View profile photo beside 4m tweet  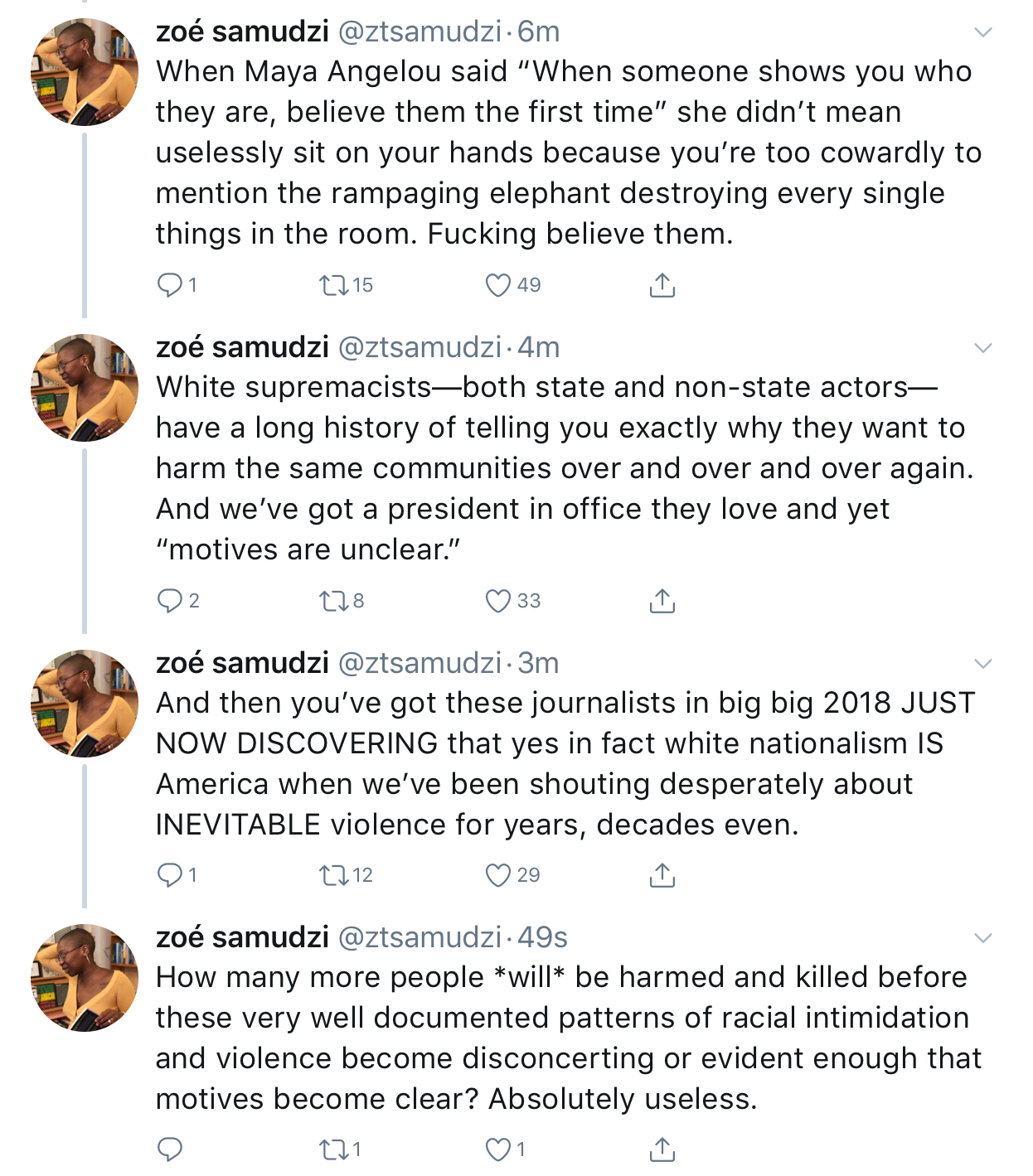[85, 388]
